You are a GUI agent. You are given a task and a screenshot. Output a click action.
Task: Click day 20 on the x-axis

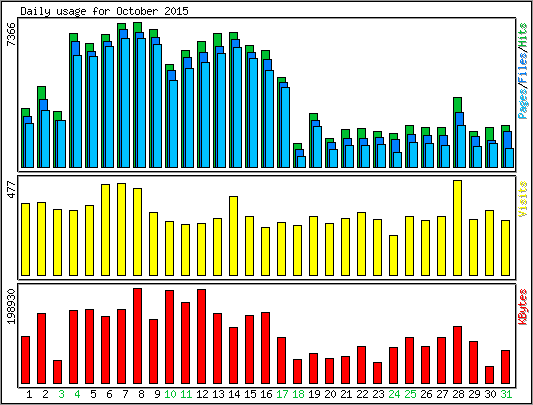coord(330,394)
